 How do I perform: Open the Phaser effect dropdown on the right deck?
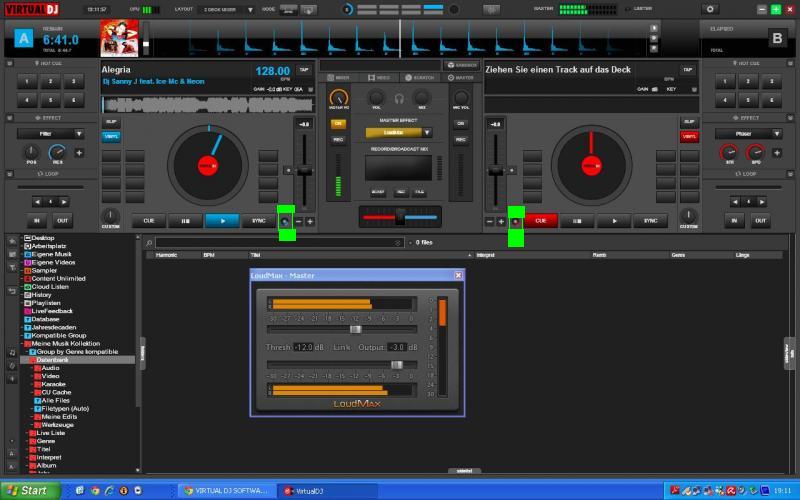point(748,133)
